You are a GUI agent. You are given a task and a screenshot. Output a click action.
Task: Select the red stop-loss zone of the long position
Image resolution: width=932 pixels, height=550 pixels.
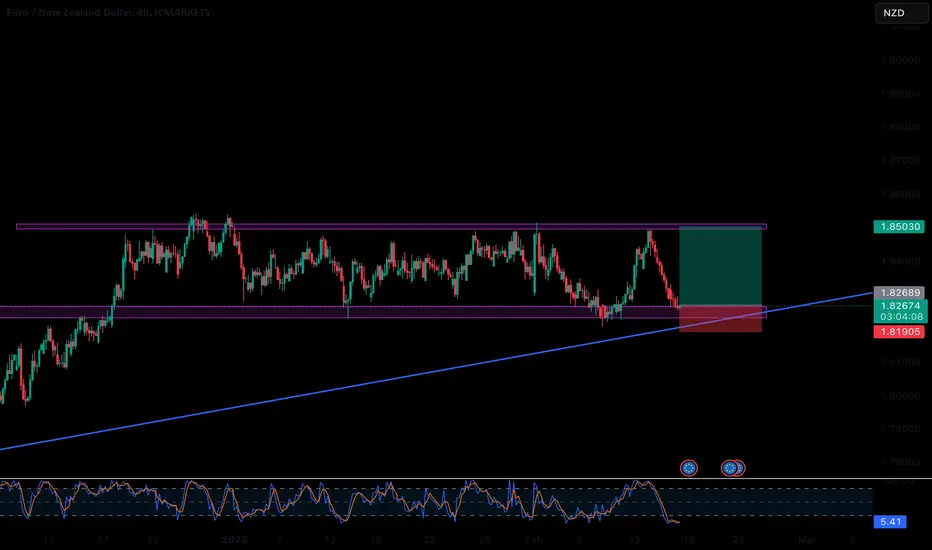tap(720, 319)
